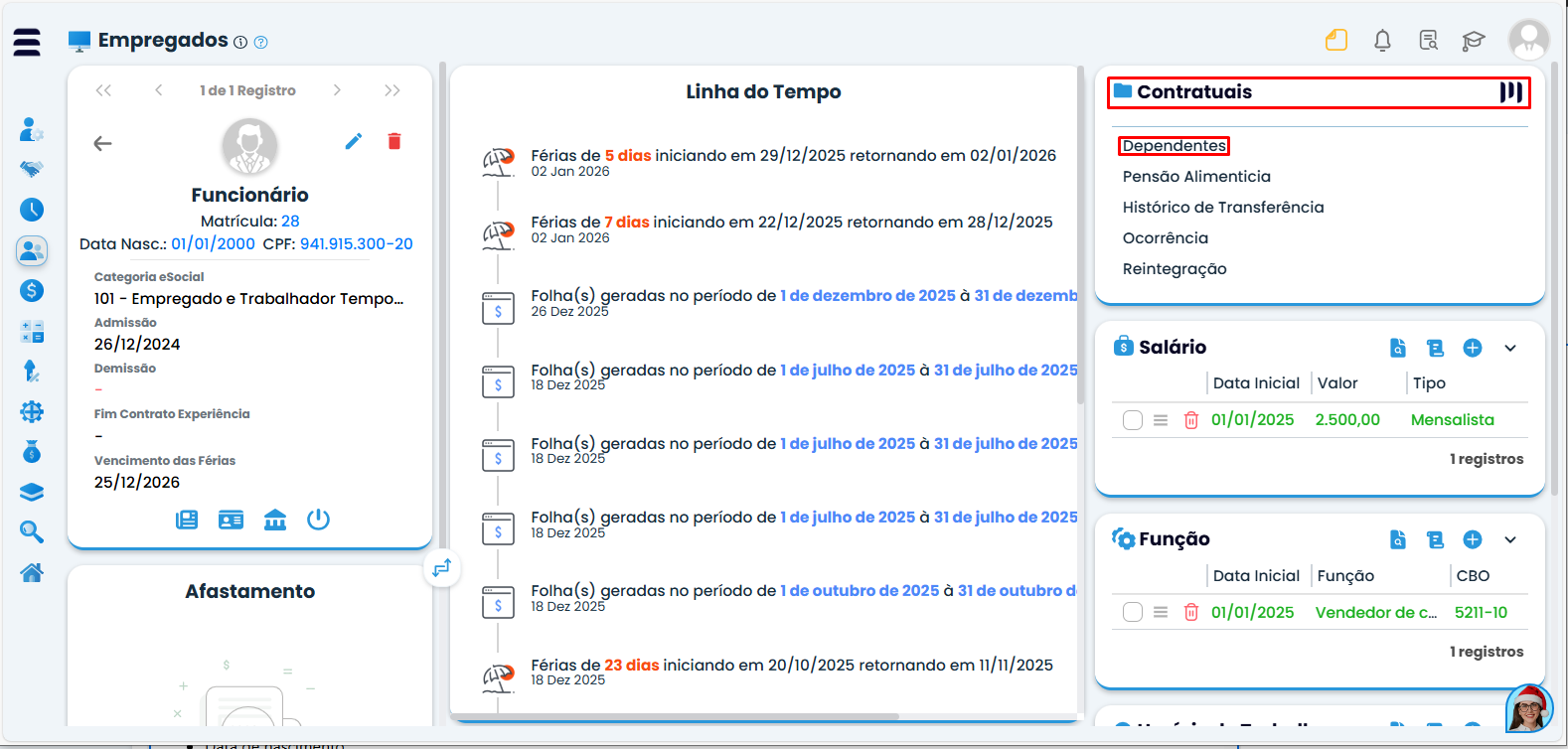Image resolution: width=1568 pixels, height=749 pixels.
Task: Open the money bag icon in sidebar
Action: pyautogui.click(x=32, y=451)
